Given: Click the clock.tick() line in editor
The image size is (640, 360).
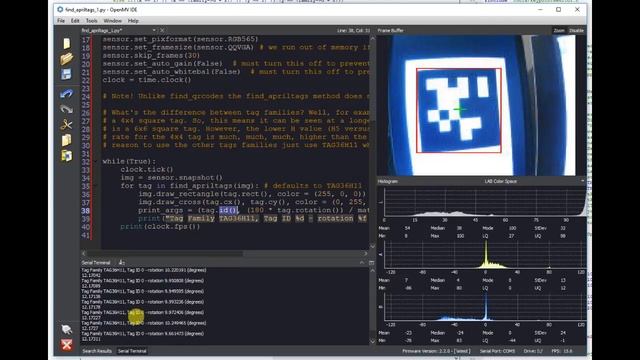Looking at the screenshot, I should click(147, 169).
